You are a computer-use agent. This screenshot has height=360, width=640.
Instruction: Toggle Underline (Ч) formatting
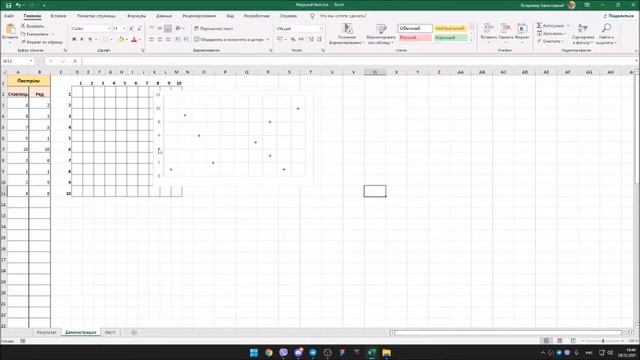click(x=90, y=40)
